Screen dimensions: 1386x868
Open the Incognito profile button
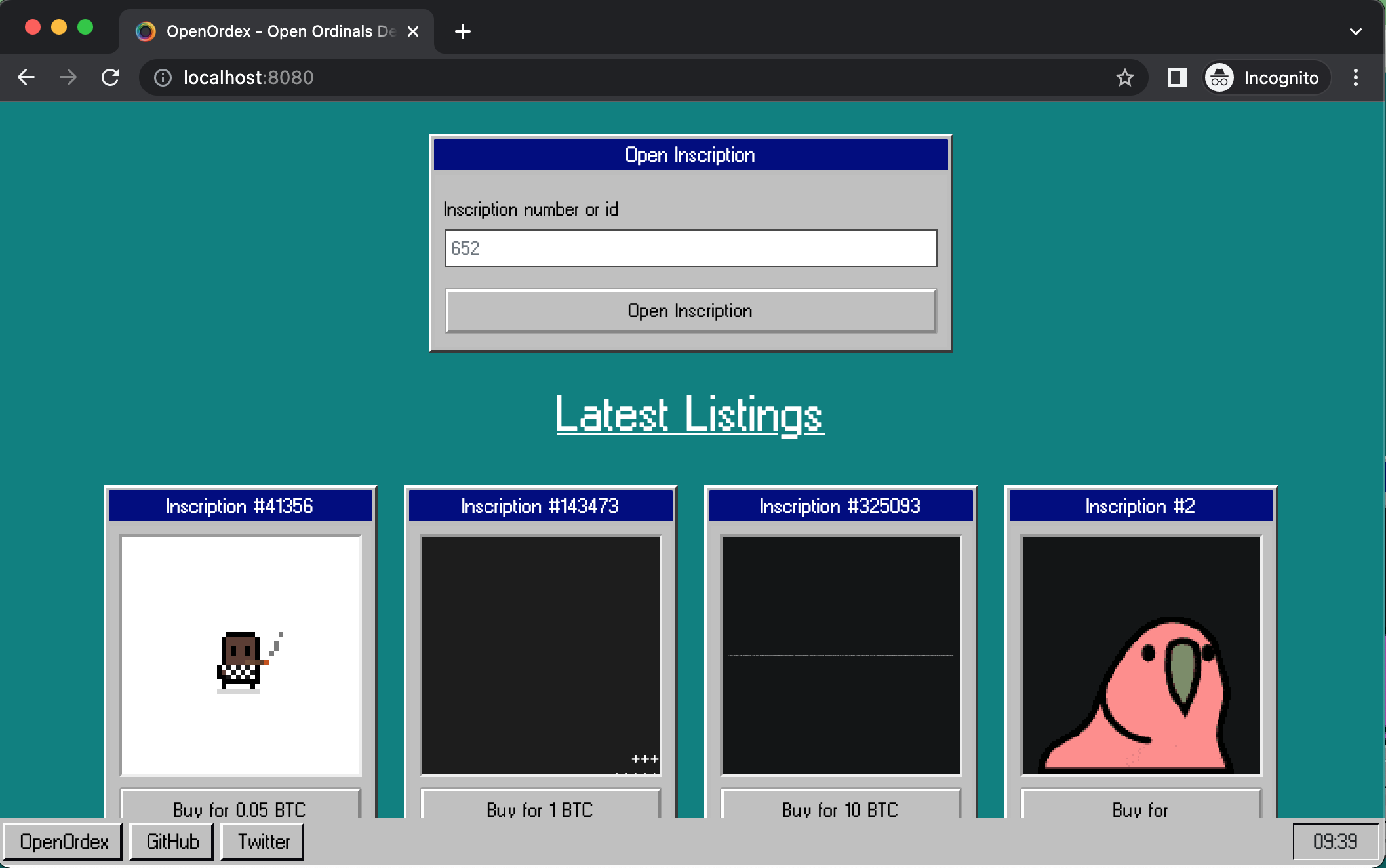[x=1267, y=78]
